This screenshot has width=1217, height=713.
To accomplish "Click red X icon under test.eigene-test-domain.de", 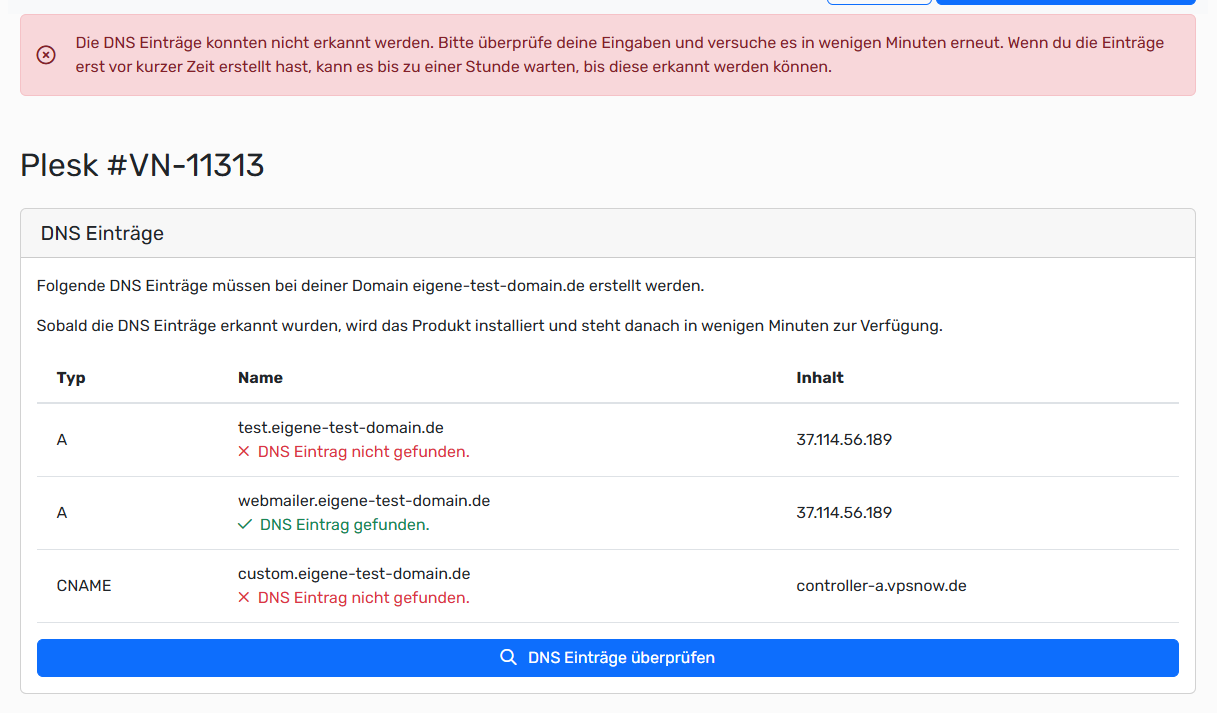I will [244, 452].
